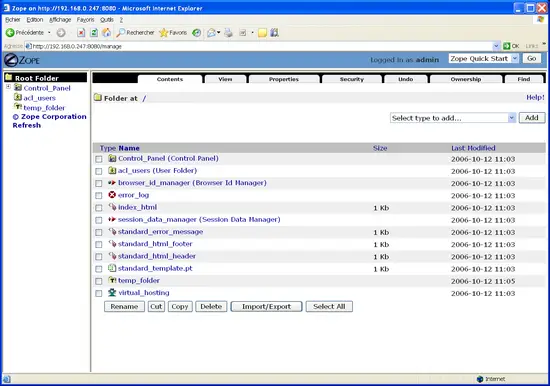Click the acl_users User Folder icon in list
The width and height of the screenshot is (550, 386).
click(112, 171)
